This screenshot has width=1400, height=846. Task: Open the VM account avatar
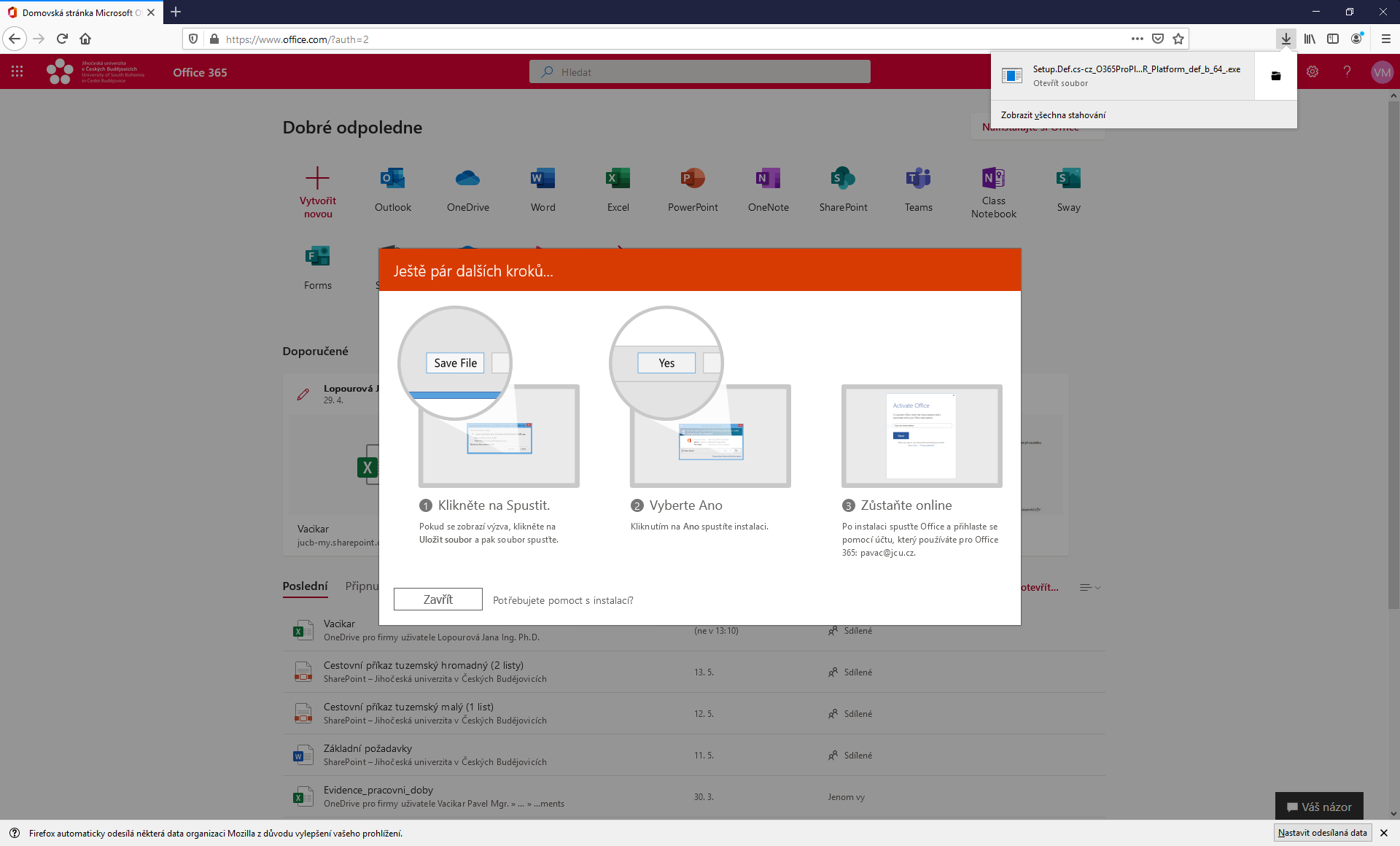(x=1382, y=71)
